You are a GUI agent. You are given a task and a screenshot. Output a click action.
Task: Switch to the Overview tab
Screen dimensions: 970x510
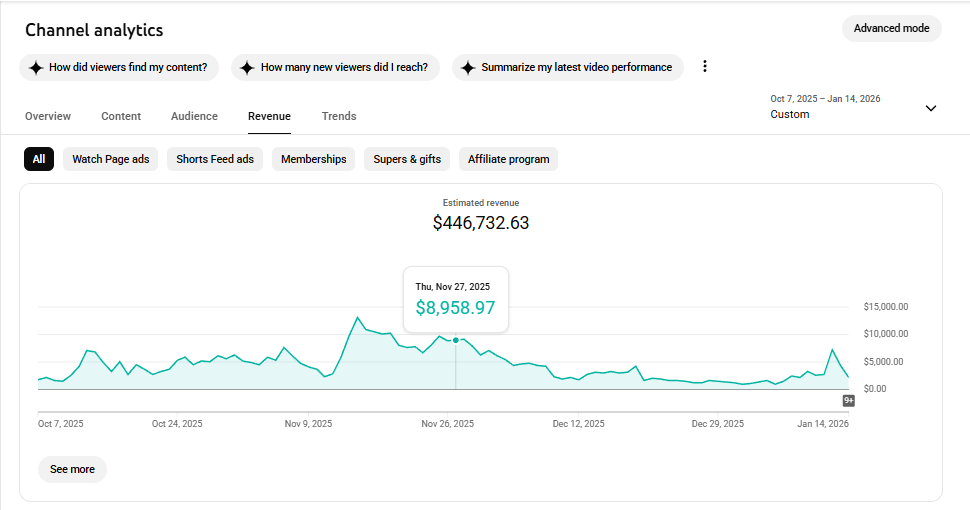(48, 116)
